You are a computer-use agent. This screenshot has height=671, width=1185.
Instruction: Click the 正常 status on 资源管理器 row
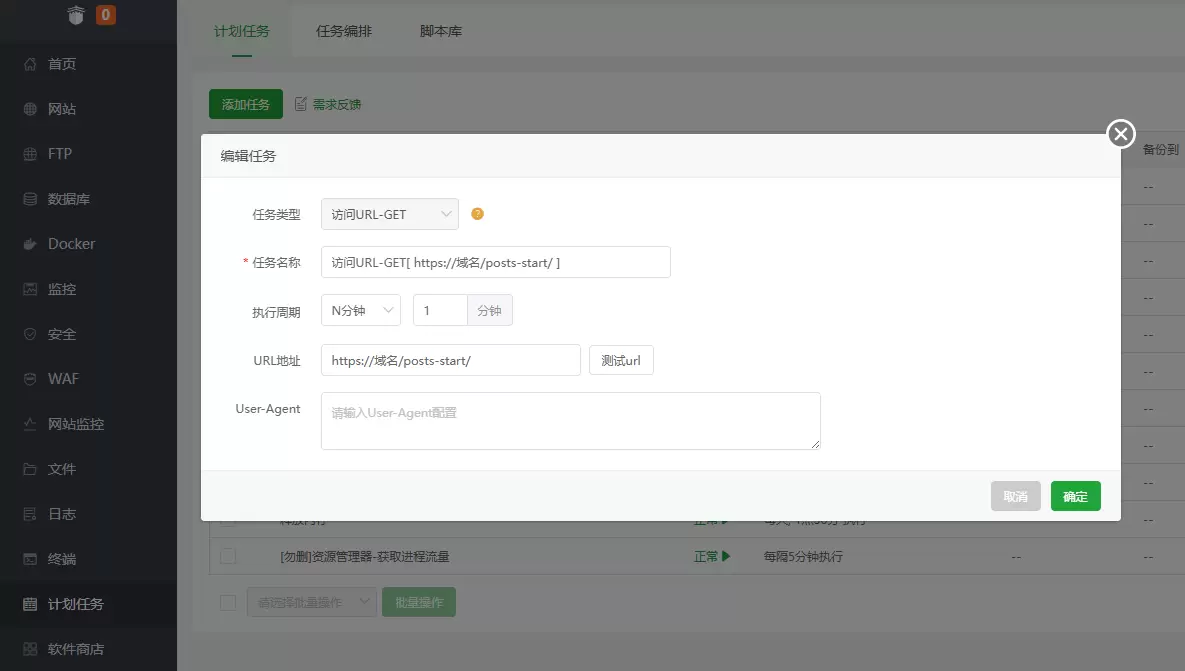[706, 556]
